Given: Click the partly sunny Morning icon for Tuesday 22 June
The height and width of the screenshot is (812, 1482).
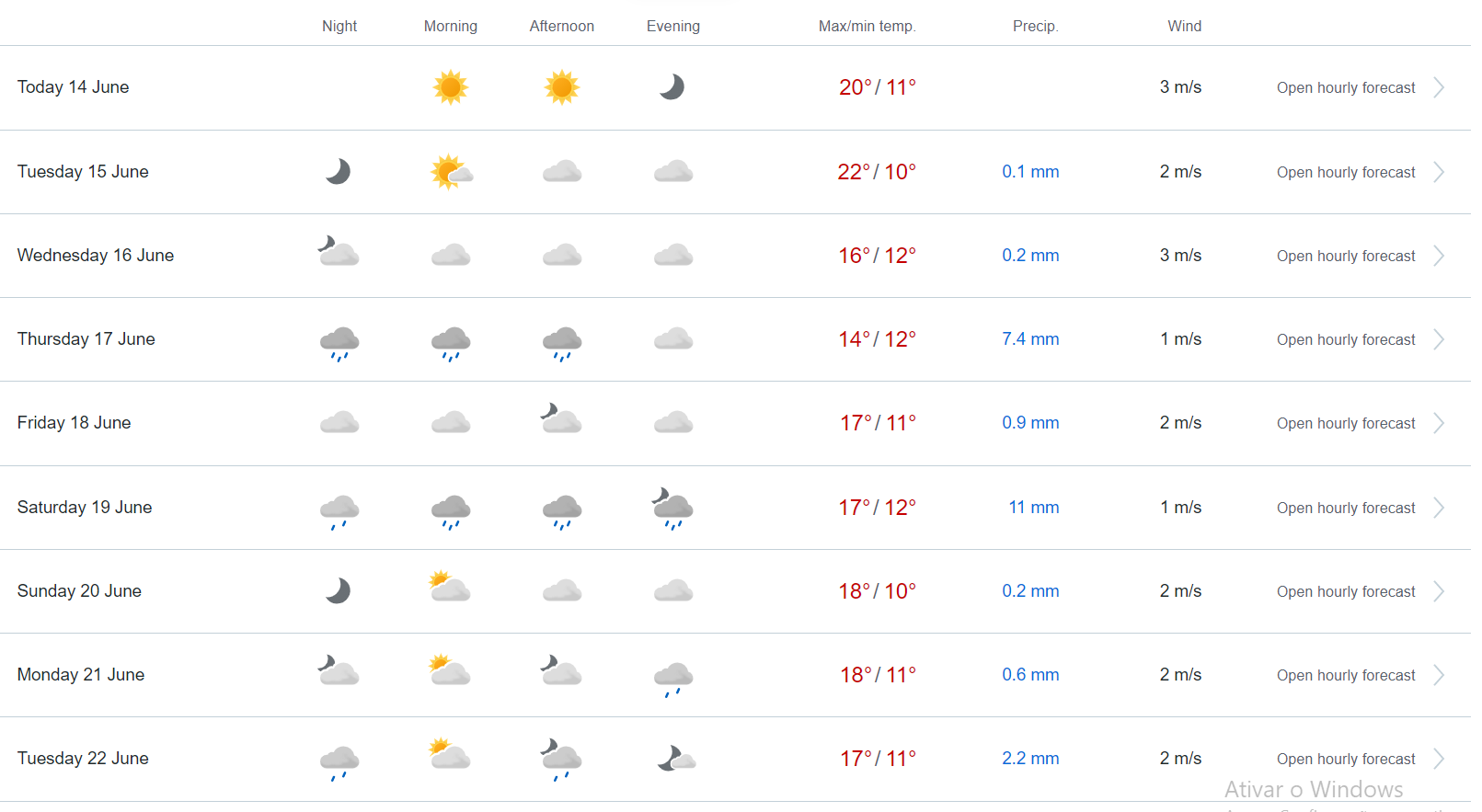Looking at the screenshot, I should pos(450,754).
